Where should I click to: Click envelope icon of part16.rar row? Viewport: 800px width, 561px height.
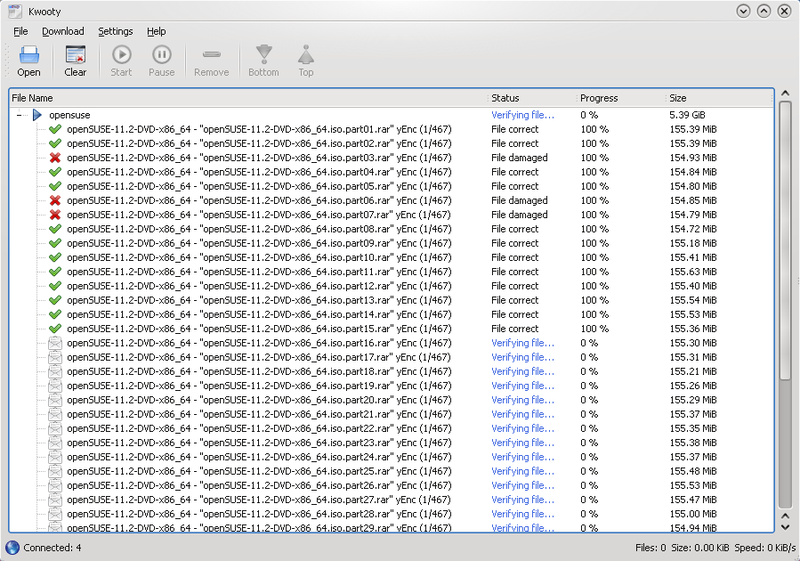(x=55, y=343)
